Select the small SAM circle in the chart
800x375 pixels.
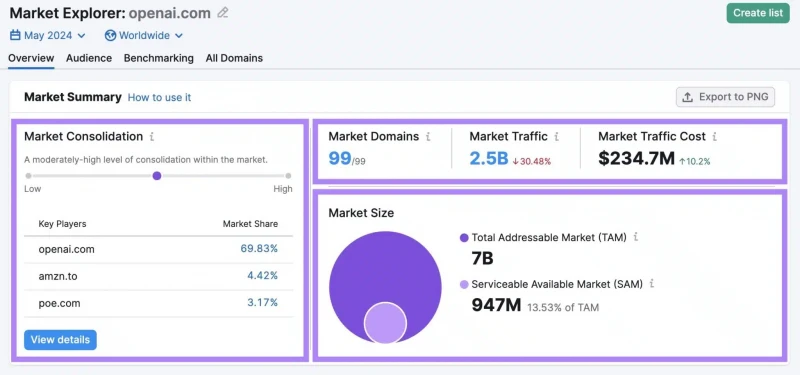click(385, 323)
